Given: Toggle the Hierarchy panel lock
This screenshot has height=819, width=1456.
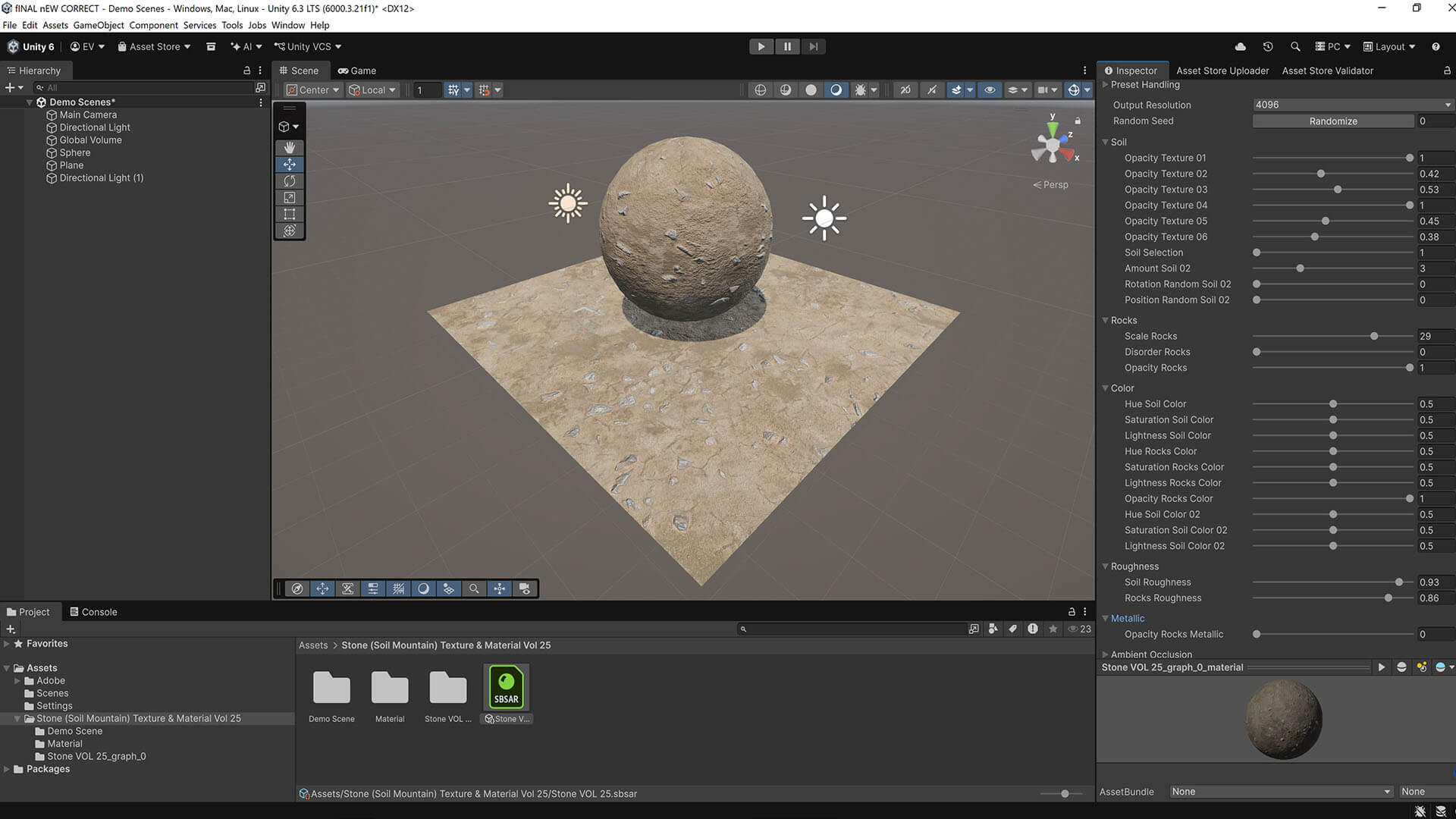Looking at the screenshot, I should (x=246, y=71).
